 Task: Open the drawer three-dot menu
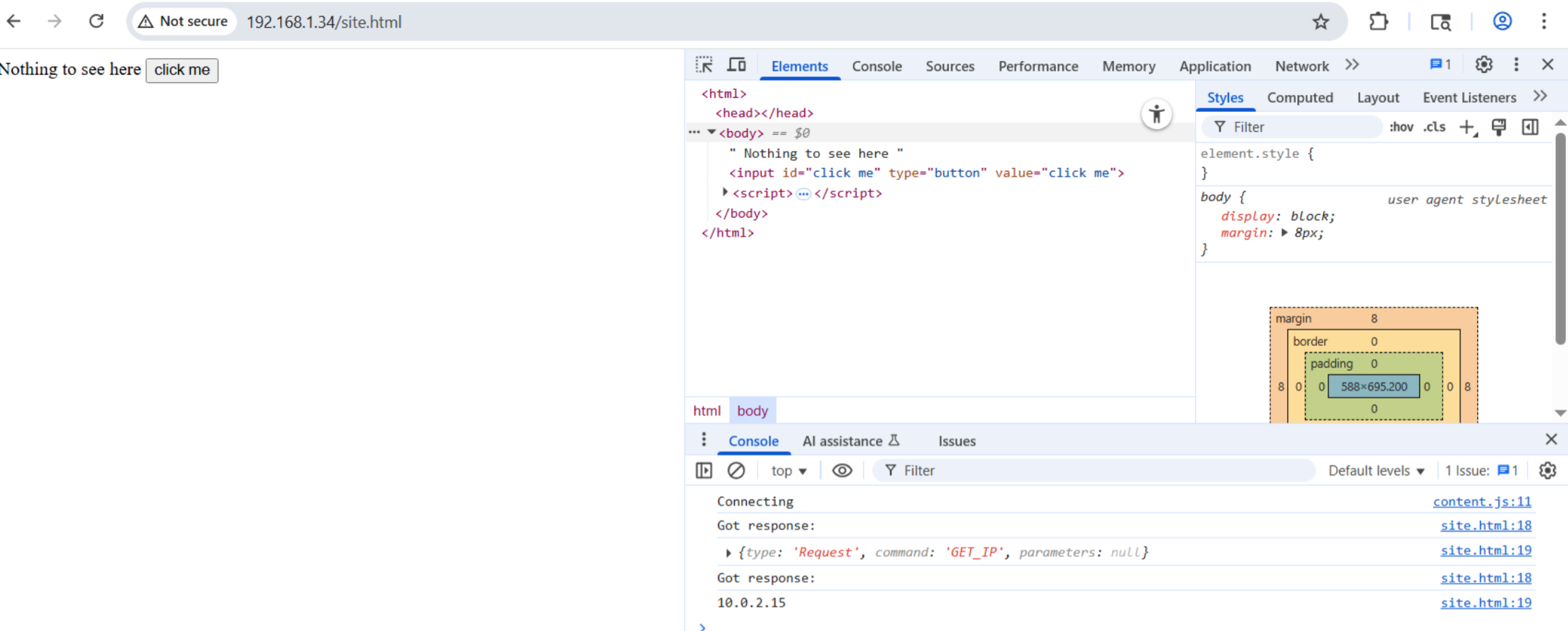pos(704,440)
